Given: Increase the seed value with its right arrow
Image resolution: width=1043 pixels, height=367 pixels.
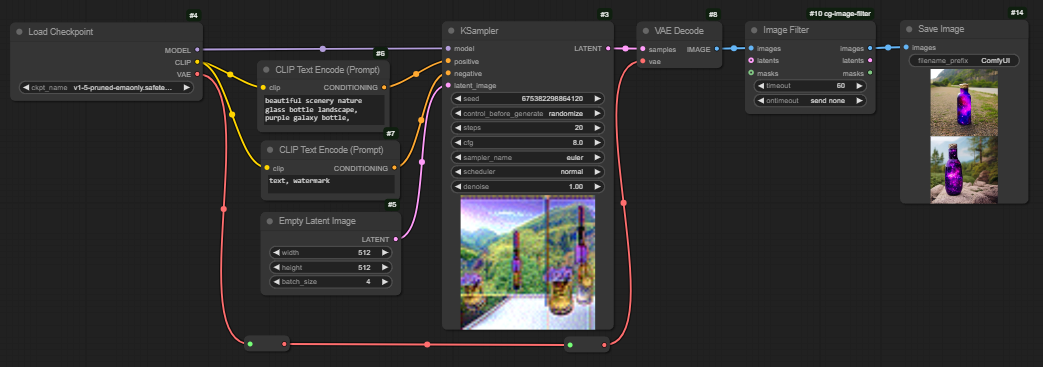Looking at the screenshot, I should [x=598, y=98].
